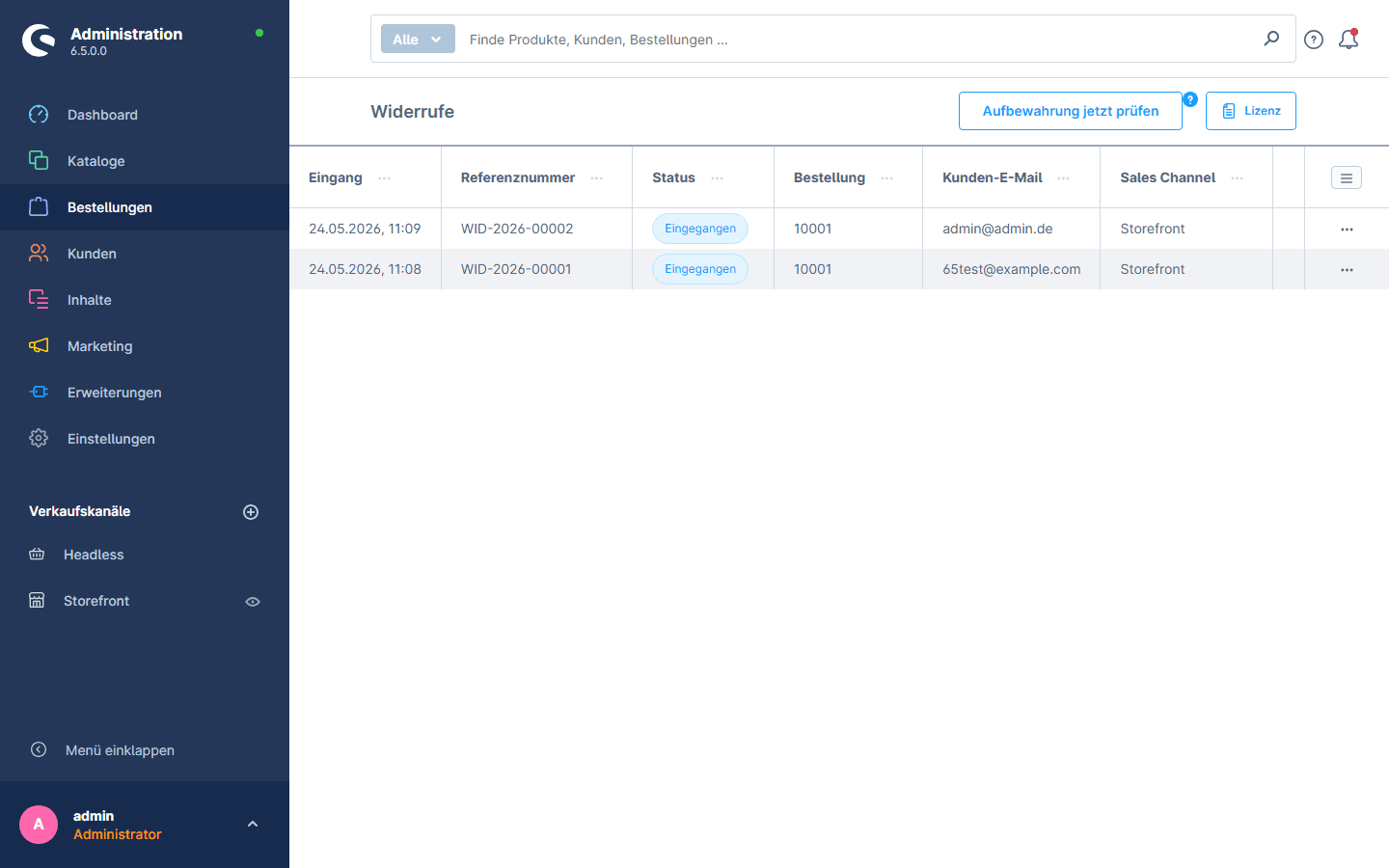Open column settings list icon

[1347, 177]
